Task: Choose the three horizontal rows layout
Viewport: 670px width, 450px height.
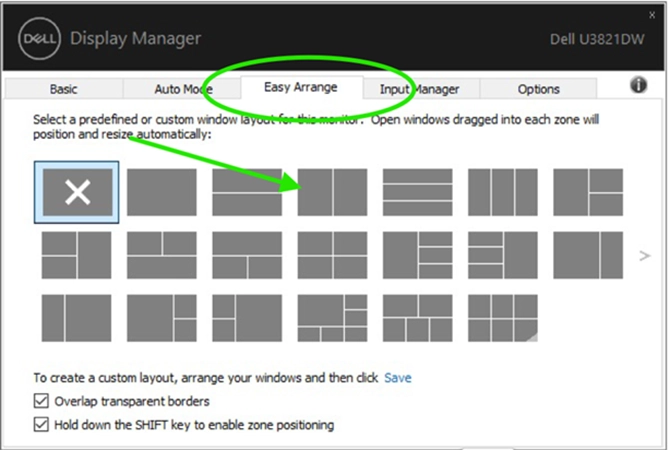Action: click(417, 192)
